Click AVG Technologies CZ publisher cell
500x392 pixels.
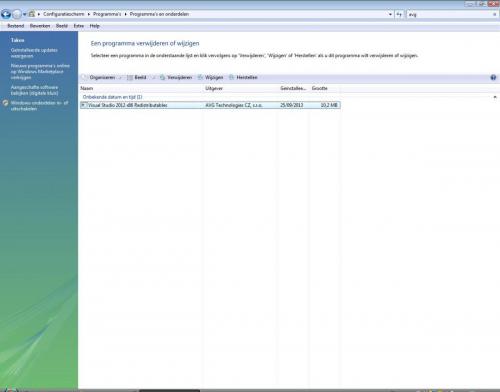[x=234, y=105]
